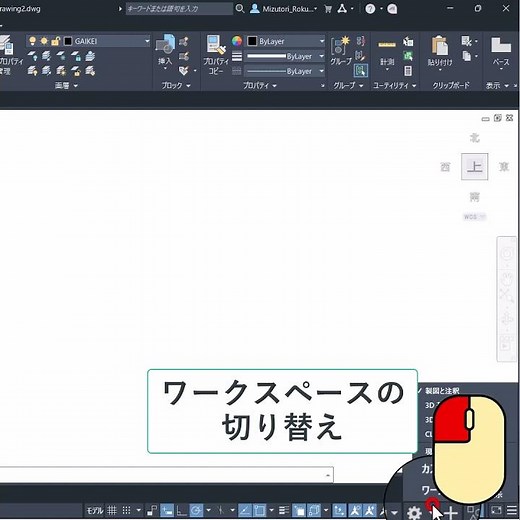The width and height of the screenshot is (520, 520).
Task: Click プロパティコピー match properties tool
Action: point(216,54)
